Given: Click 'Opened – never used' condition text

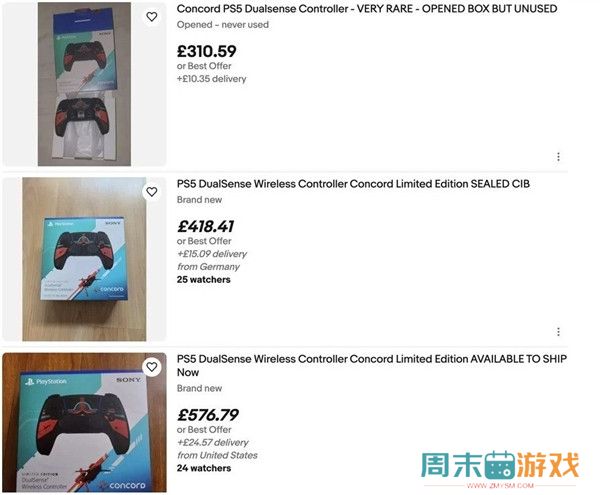Looking at the screenshot, I should [x=223, y=24].
